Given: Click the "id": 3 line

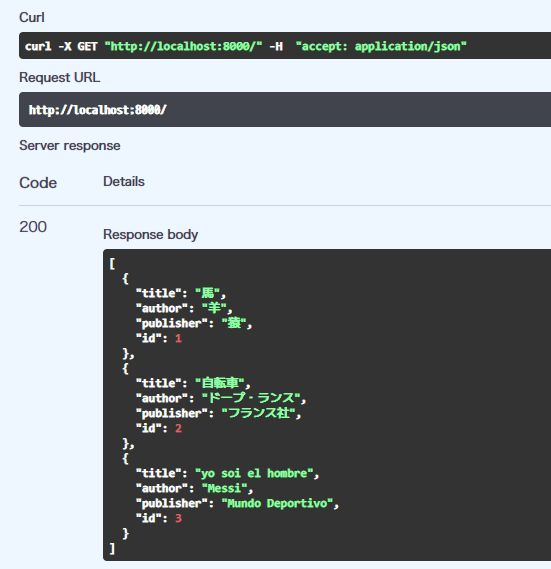Looking at the screenshot, I should [159, 518].
